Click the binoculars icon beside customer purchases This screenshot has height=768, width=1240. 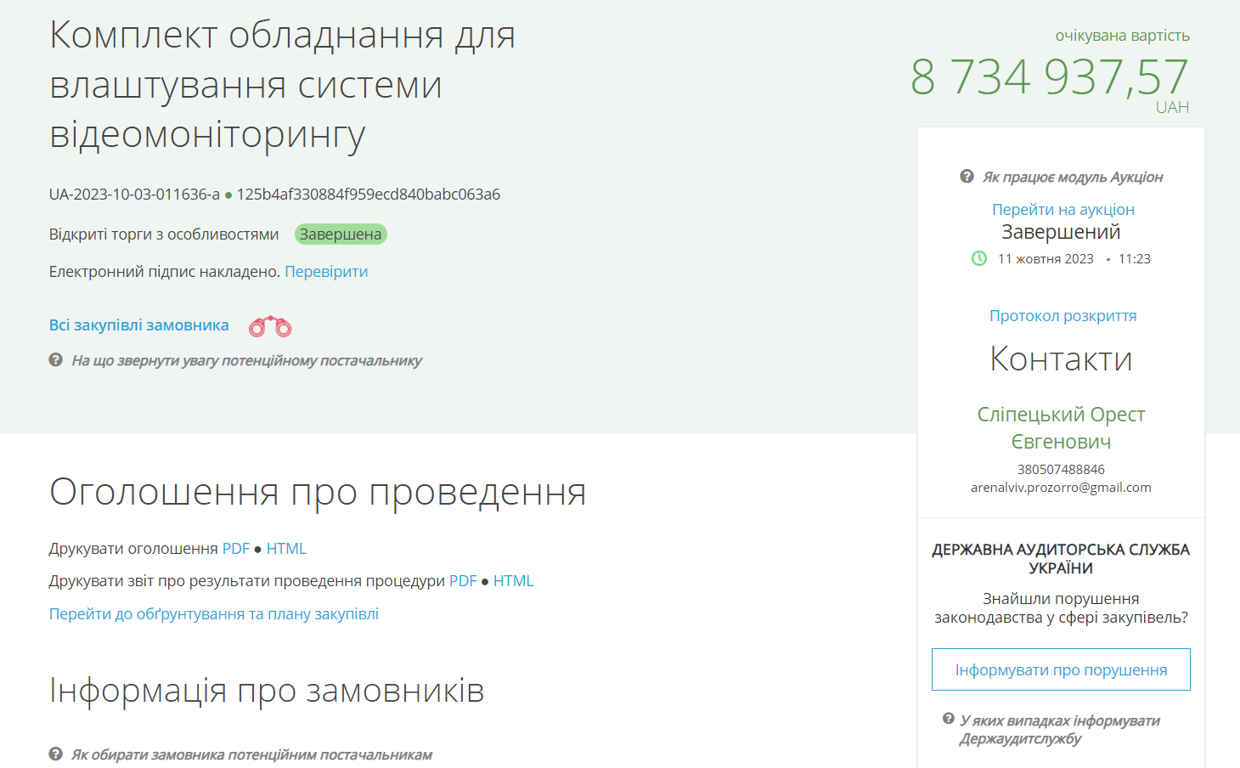(270, 326)
